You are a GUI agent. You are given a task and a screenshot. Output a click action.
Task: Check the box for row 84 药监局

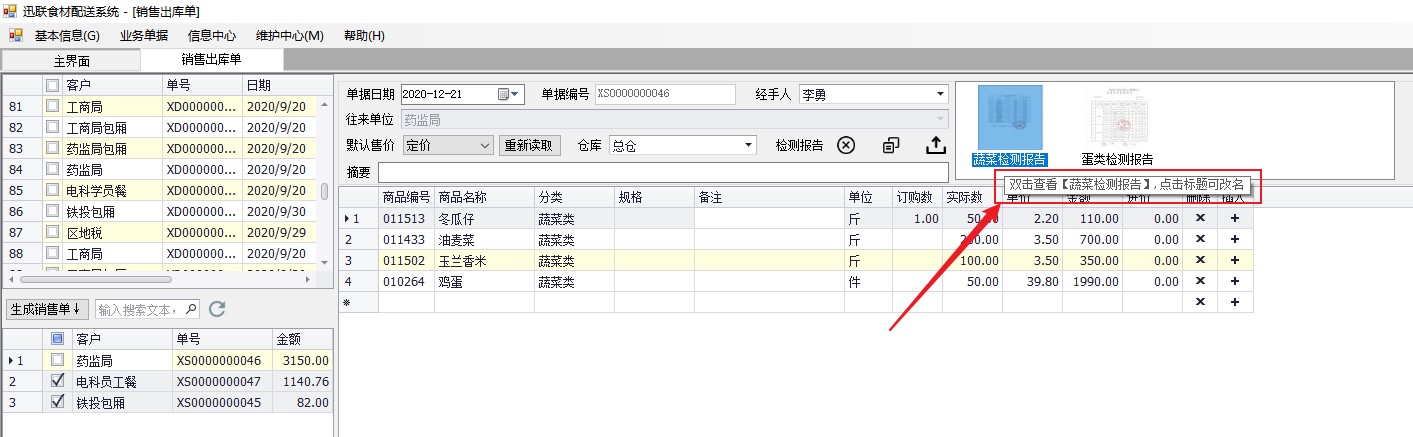52,170
